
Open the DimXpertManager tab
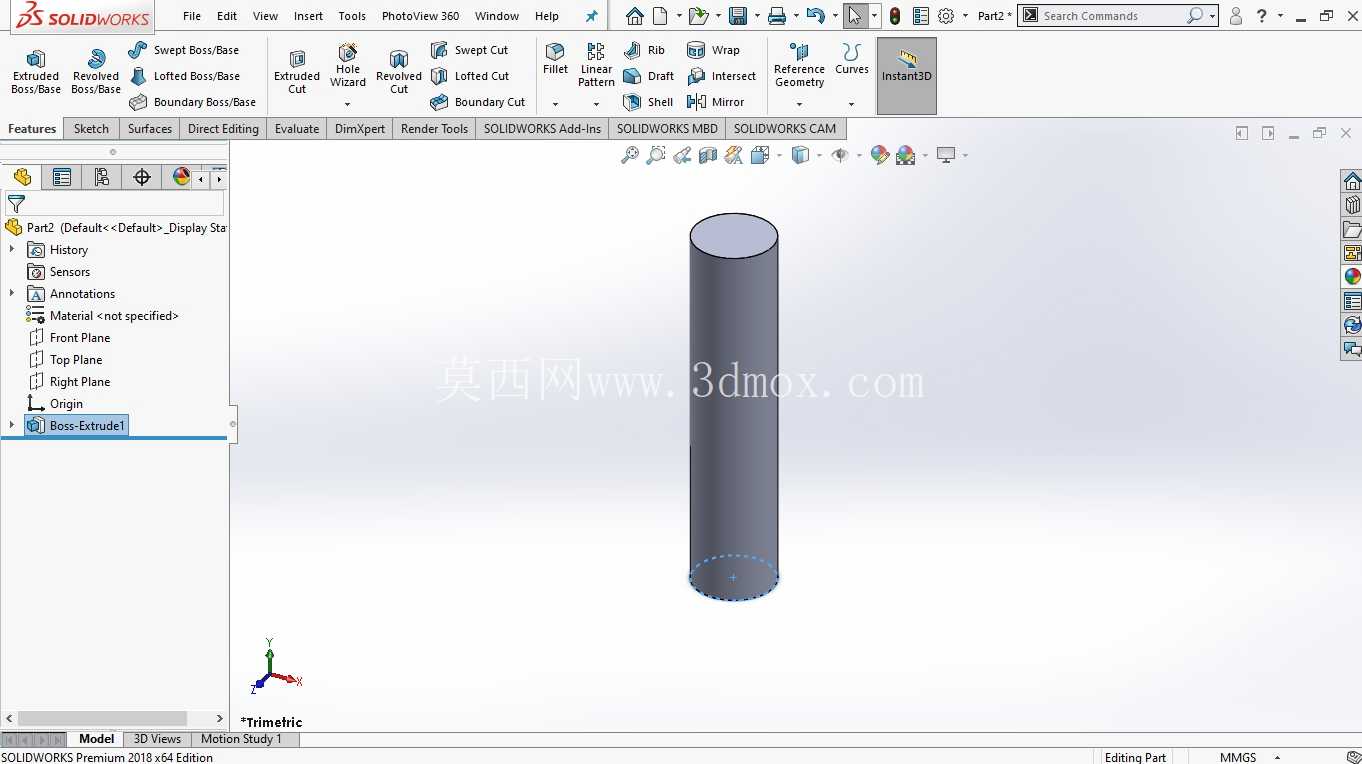point(142,177)
